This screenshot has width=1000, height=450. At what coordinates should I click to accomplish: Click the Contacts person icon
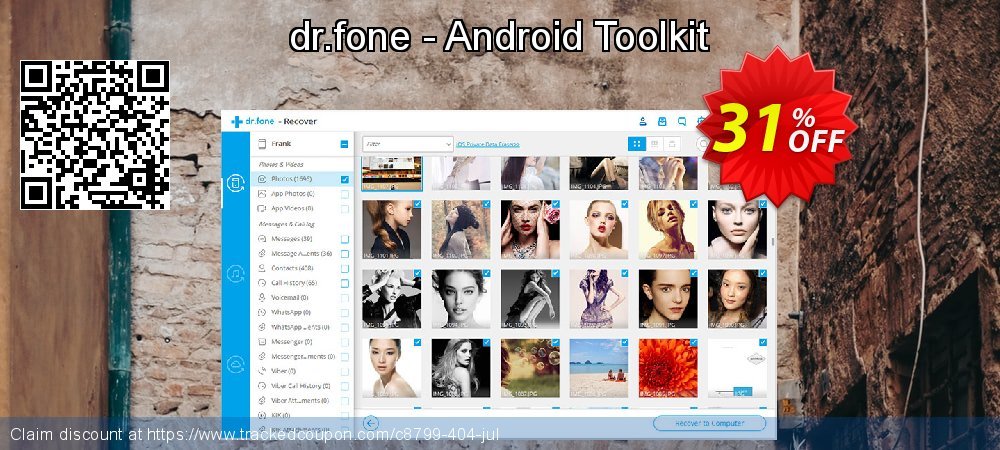[261, 268]
